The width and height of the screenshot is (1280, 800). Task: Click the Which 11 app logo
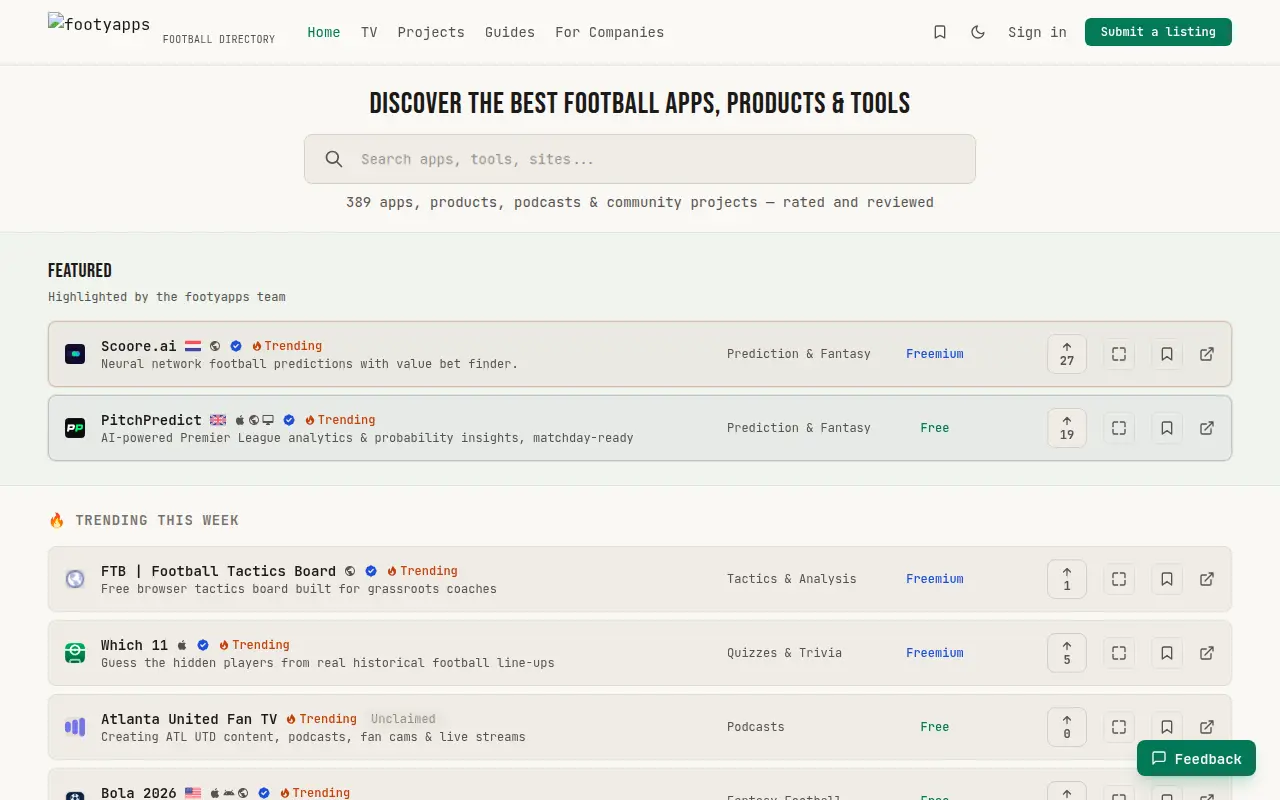pos(75,653)
